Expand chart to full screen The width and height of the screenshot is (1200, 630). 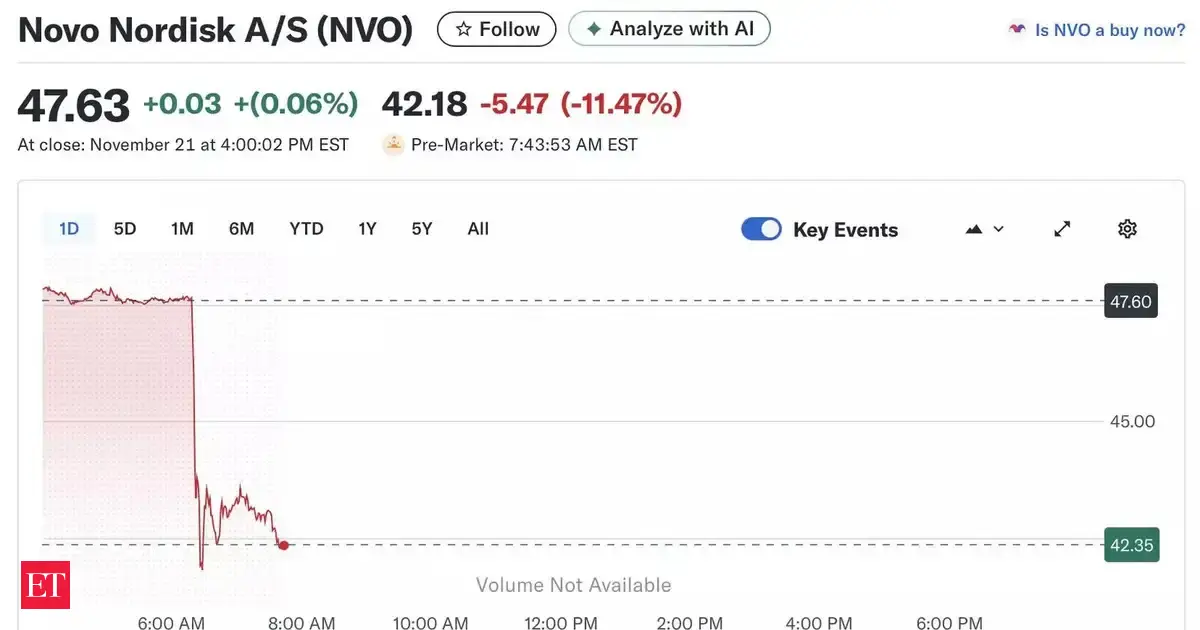pyautogui.click(x=1062, y=229)
